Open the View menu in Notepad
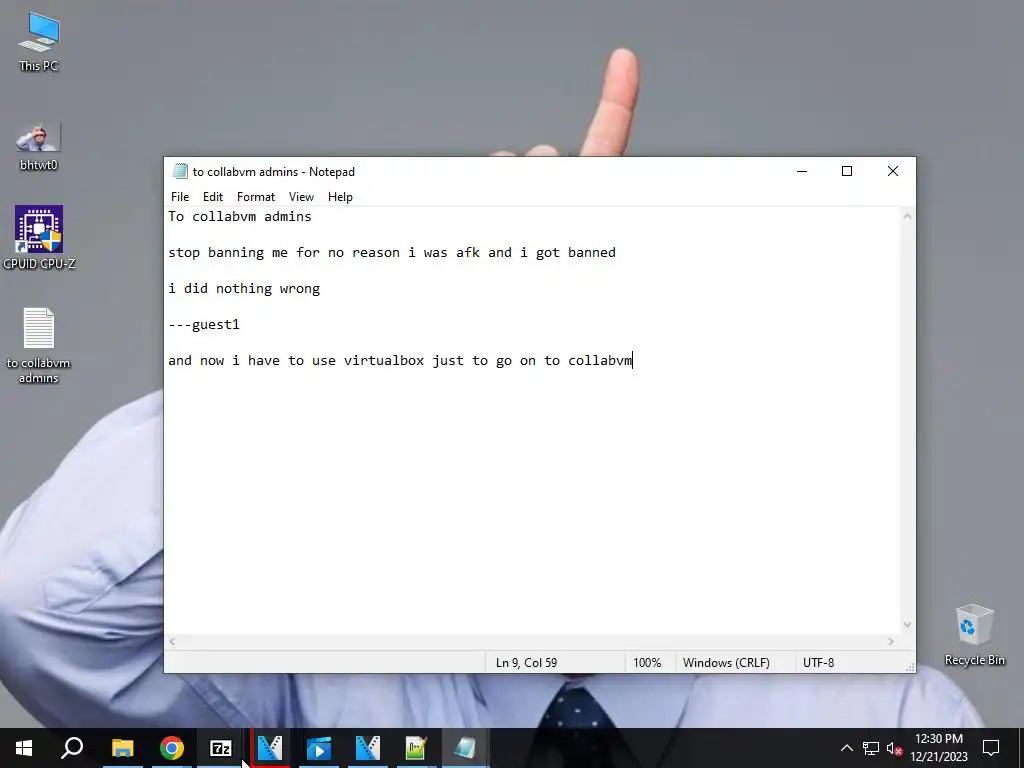This screenshot has width=1024, height=768. (x=301, y=197)
